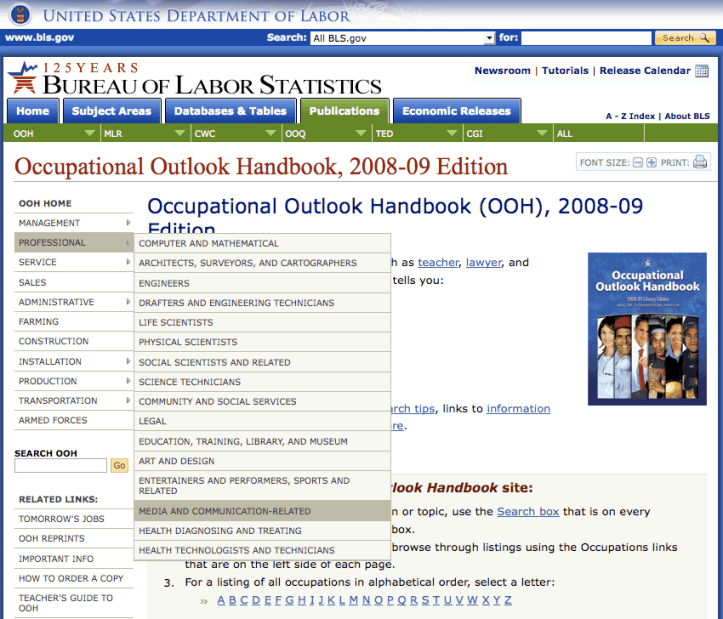Open the Subject Areas tab
Viewport: 723px width, 619px height.
pos(112,111)
